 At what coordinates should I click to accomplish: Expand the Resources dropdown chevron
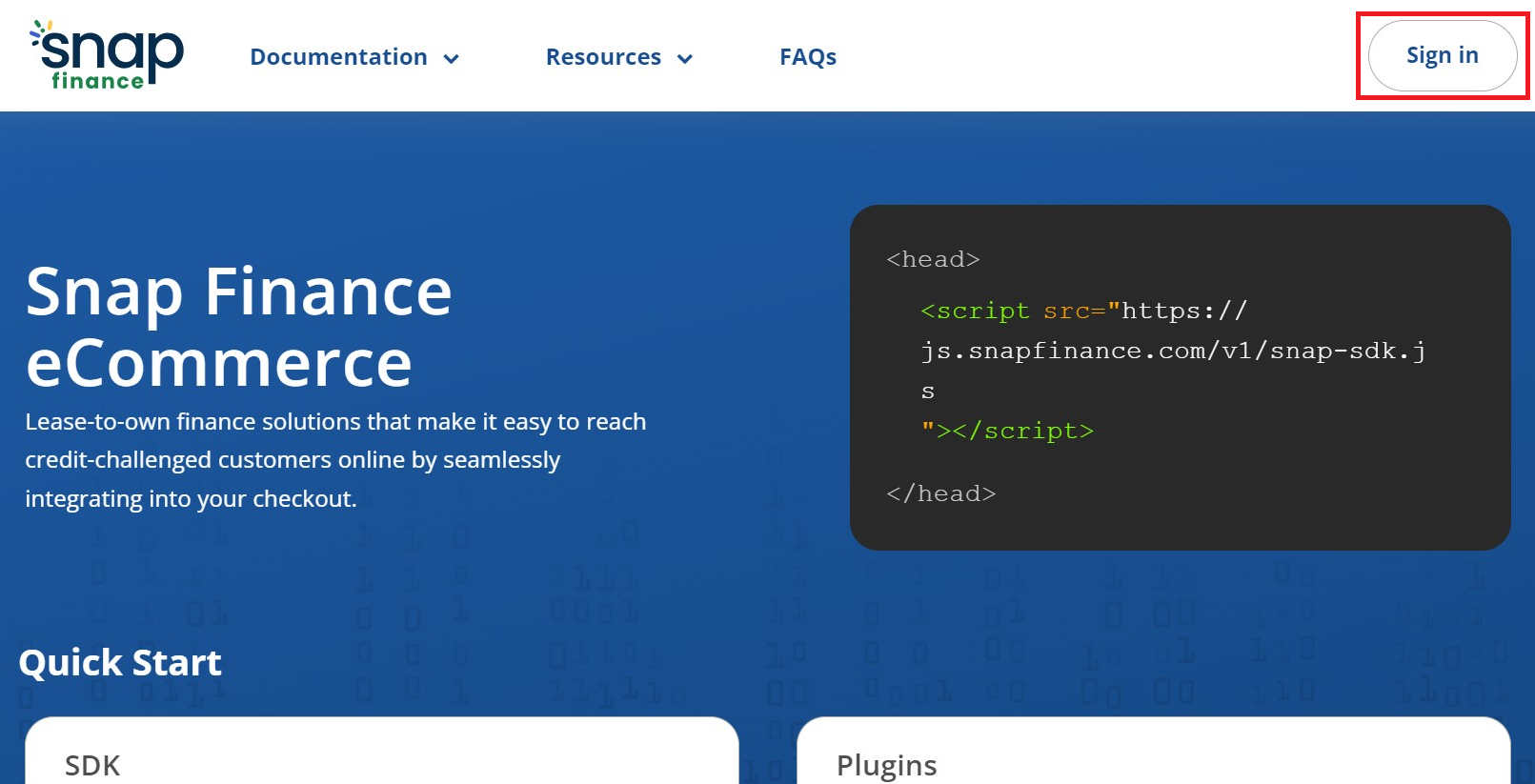(685, 59)
